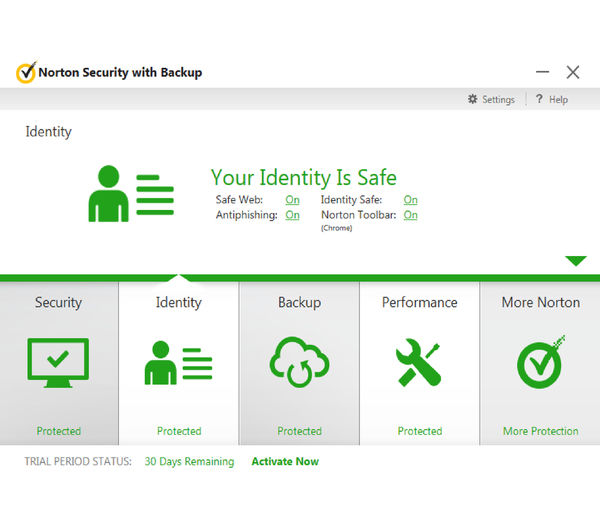Open the Settings gear icon
Image resolution: width=600 pixels, height=532 pixels.
tap(473, 99)
